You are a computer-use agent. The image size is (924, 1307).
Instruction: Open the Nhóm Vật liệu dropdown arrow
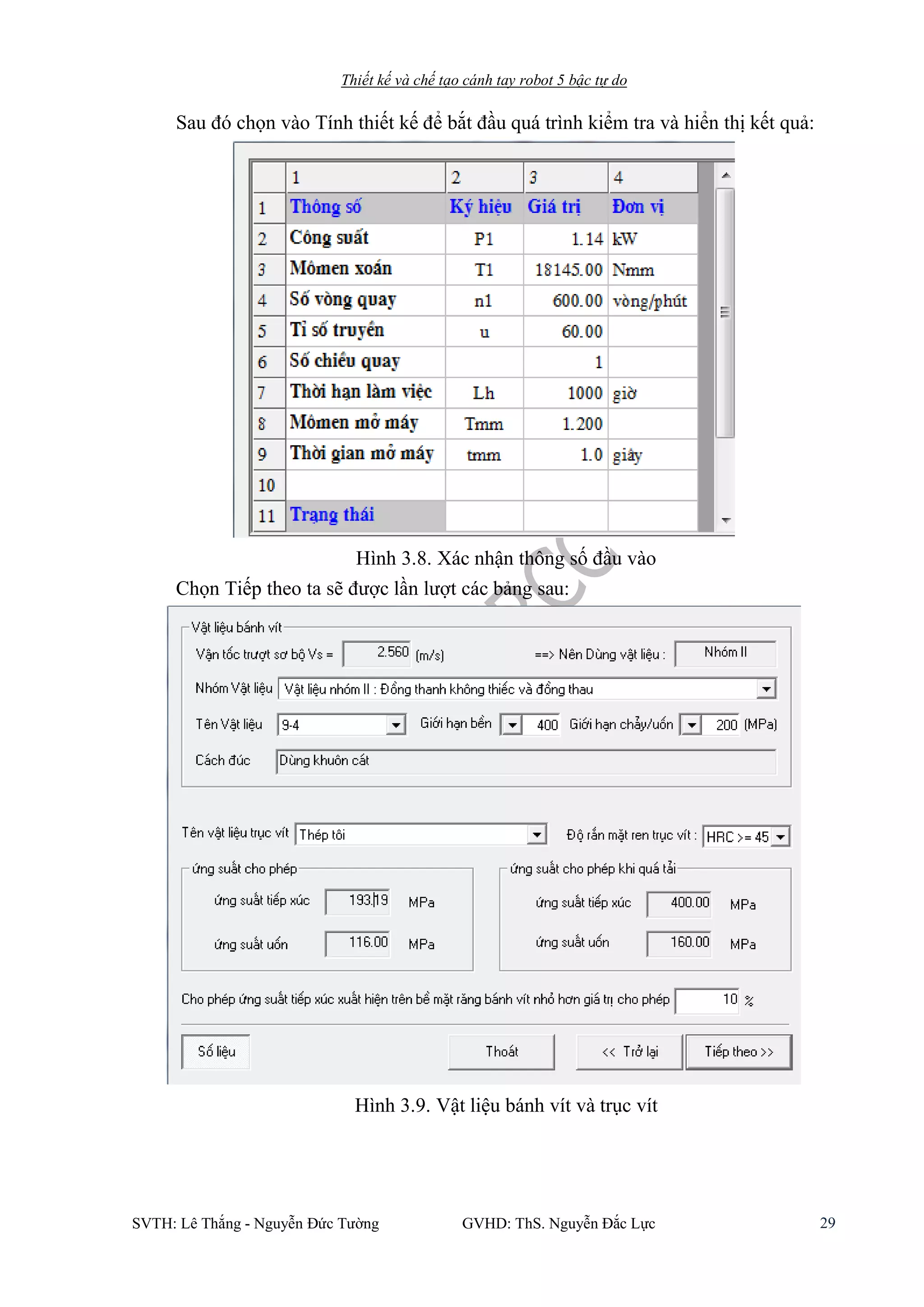pyautogui.click(x=766, y=689)
